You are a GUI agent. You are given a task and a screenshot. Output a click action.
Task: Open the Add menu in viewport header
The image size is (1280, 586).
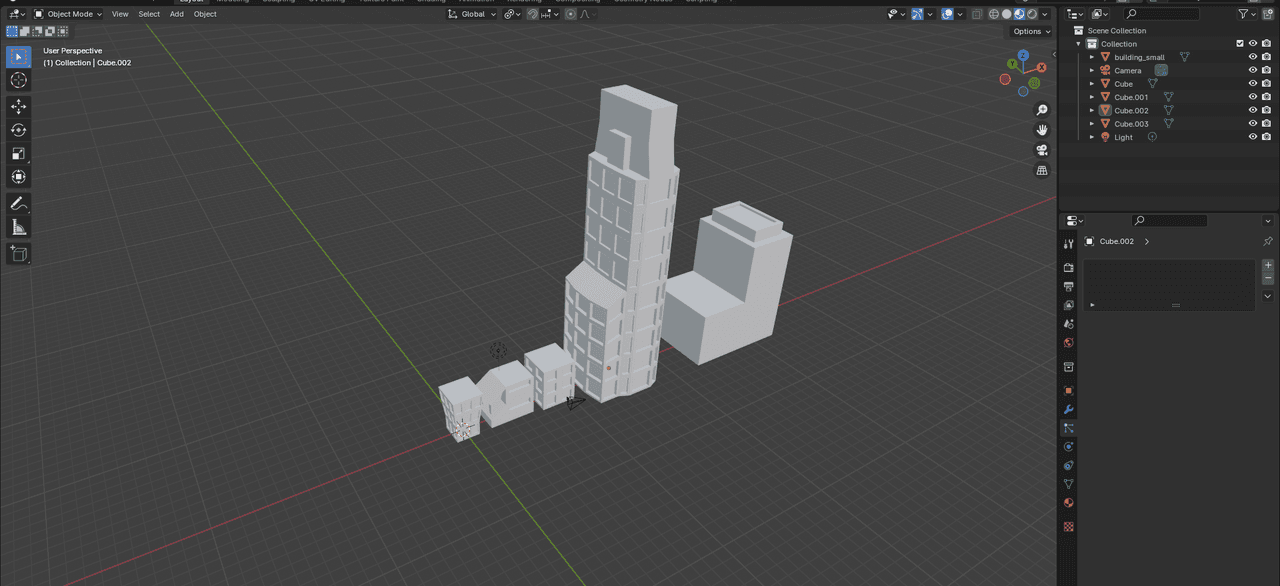pos(176,14)
